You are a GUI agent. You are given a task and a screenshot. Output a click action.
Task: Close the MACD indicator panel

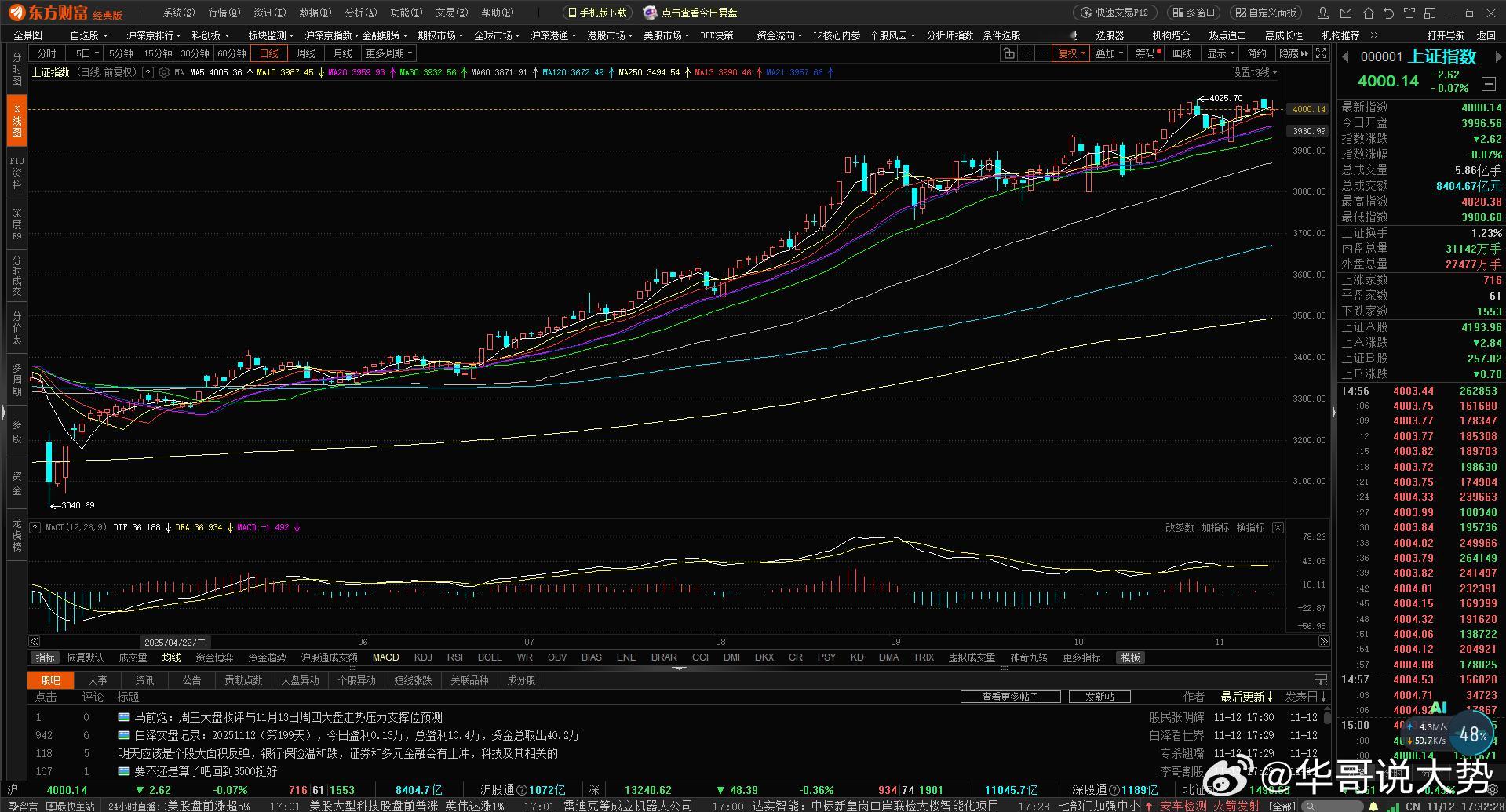coord(1278,527)
